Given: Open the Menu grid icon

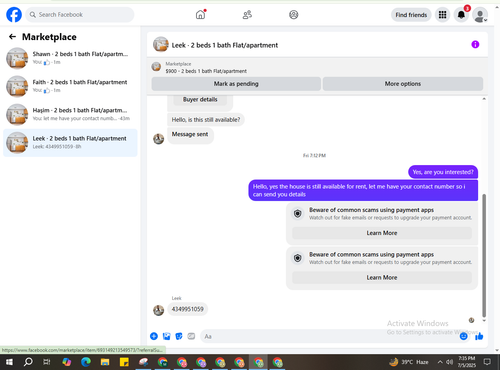Looking at the screenshot, I should 442,15.
